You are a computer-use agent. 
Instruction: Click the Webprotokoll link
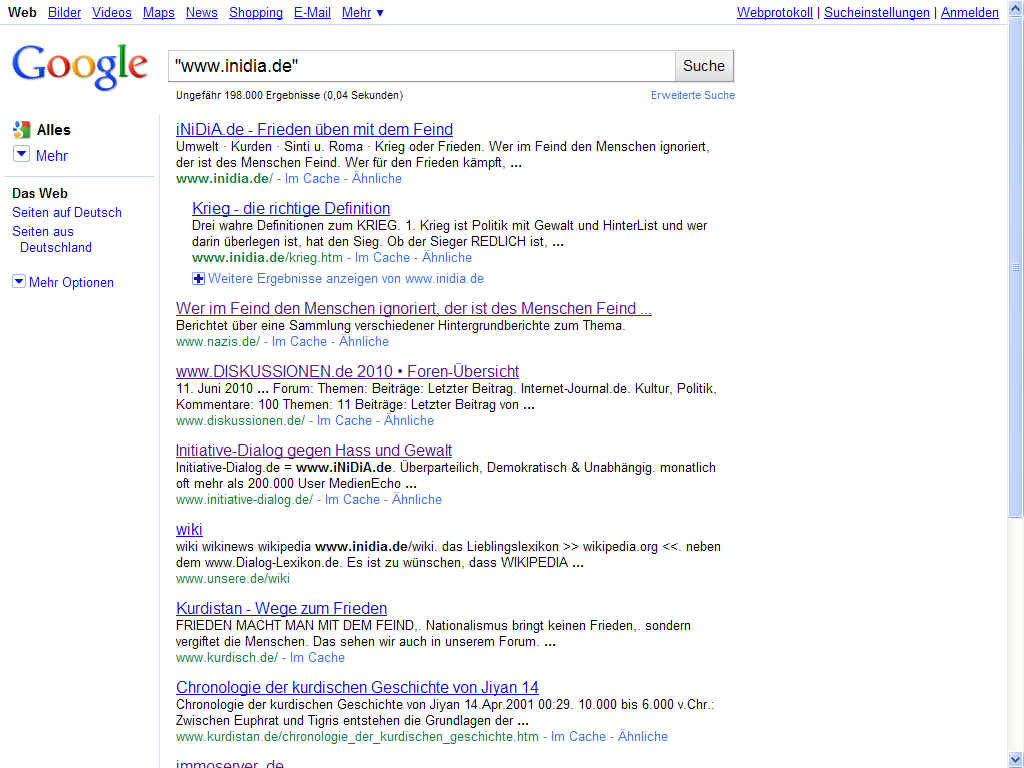[x=775, y=12]
